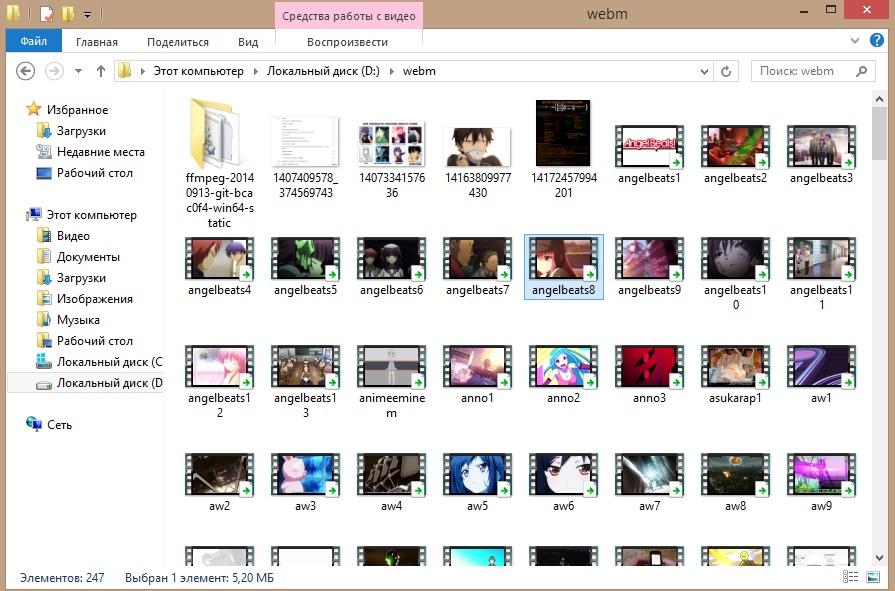Select the angelbeats1 video file icon
895x591 pixels.
pyautogui.click(x=650, y=147)
